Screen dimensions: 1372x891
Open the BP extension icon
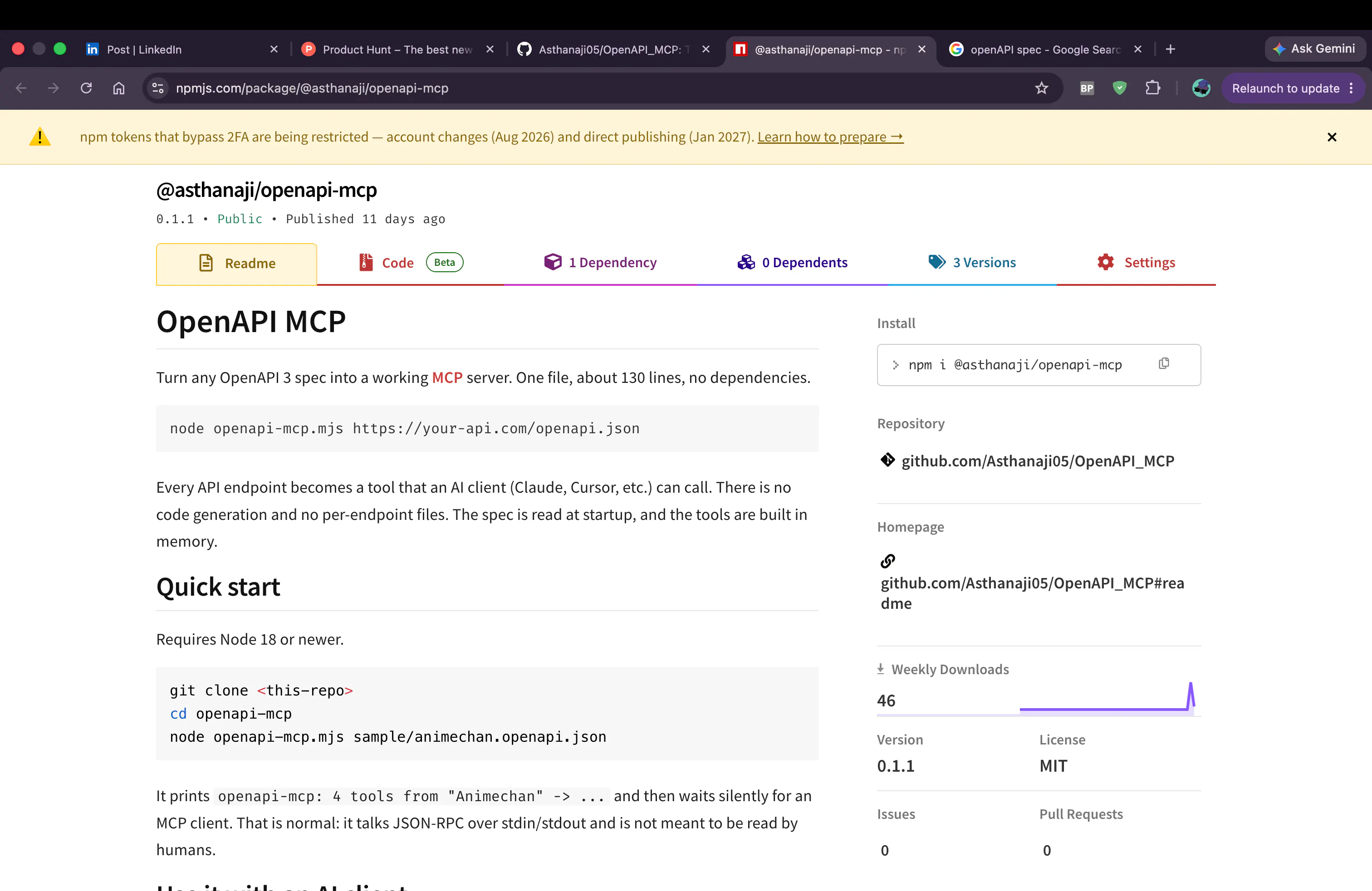tap(1087, 88)
